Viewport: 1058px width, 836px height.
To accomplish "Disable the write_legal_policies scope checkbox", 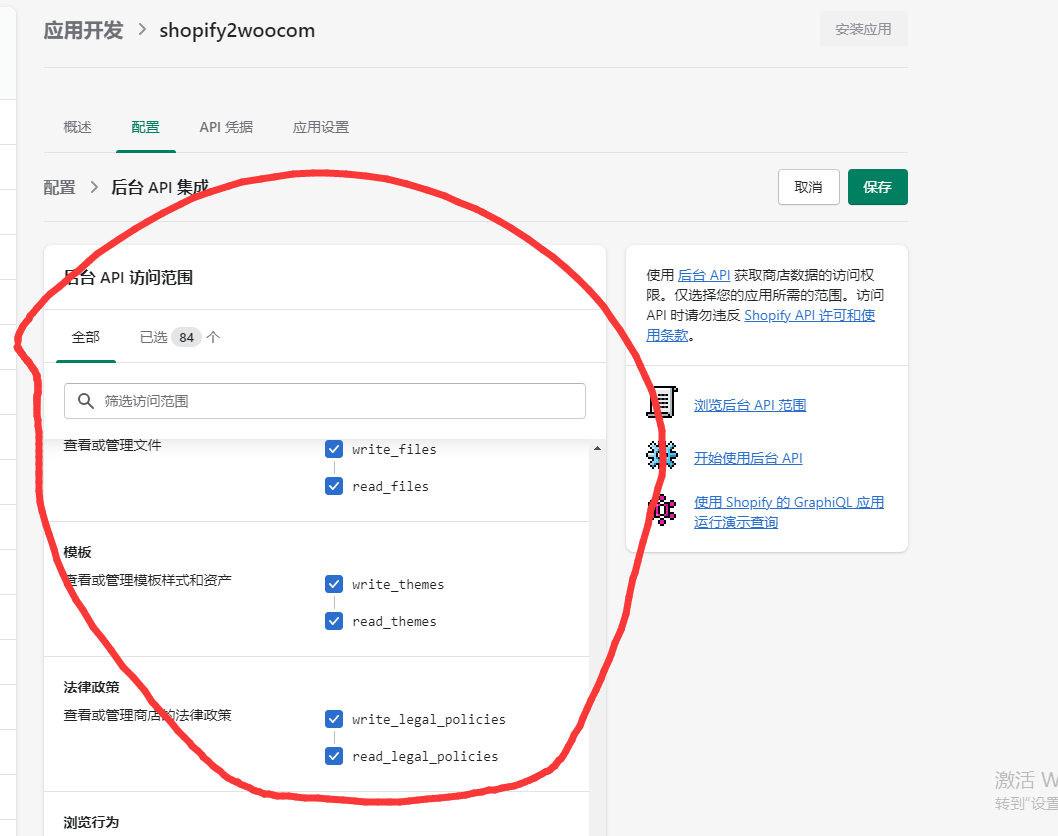I will [334, 719].
